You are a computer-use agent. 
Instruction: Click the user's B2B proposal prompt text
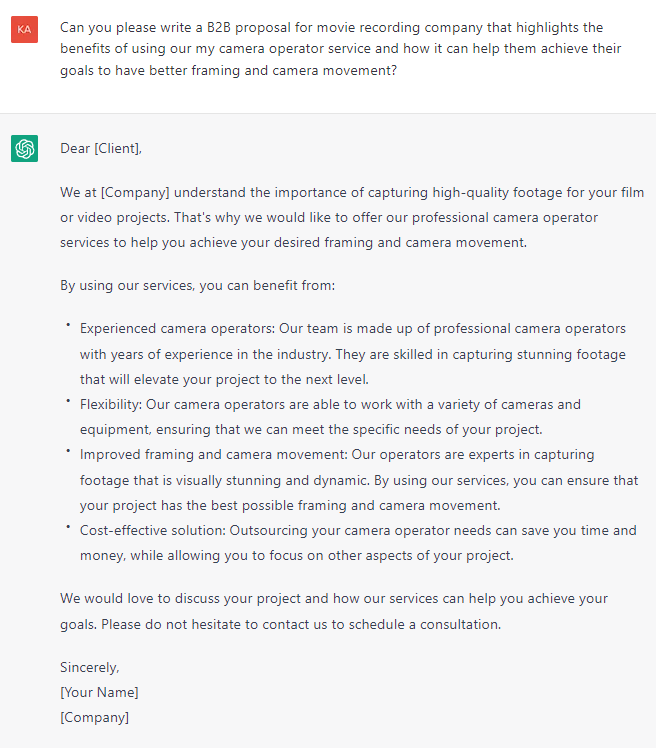click(x=340, y=48)
